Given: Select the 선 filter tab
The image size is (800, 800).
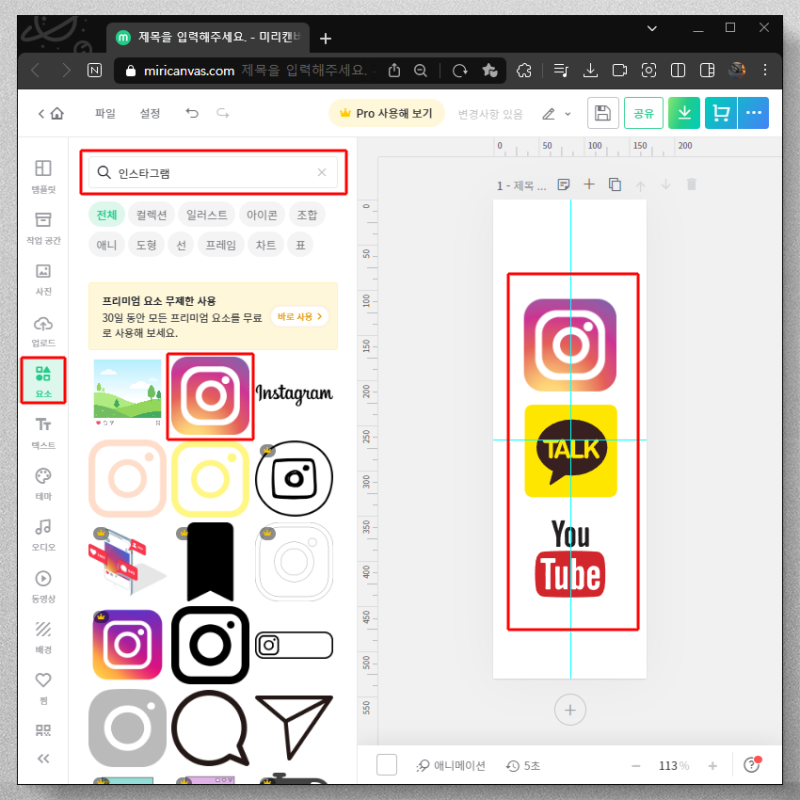Looking at the screenshot, I should (x=181, y=245).
